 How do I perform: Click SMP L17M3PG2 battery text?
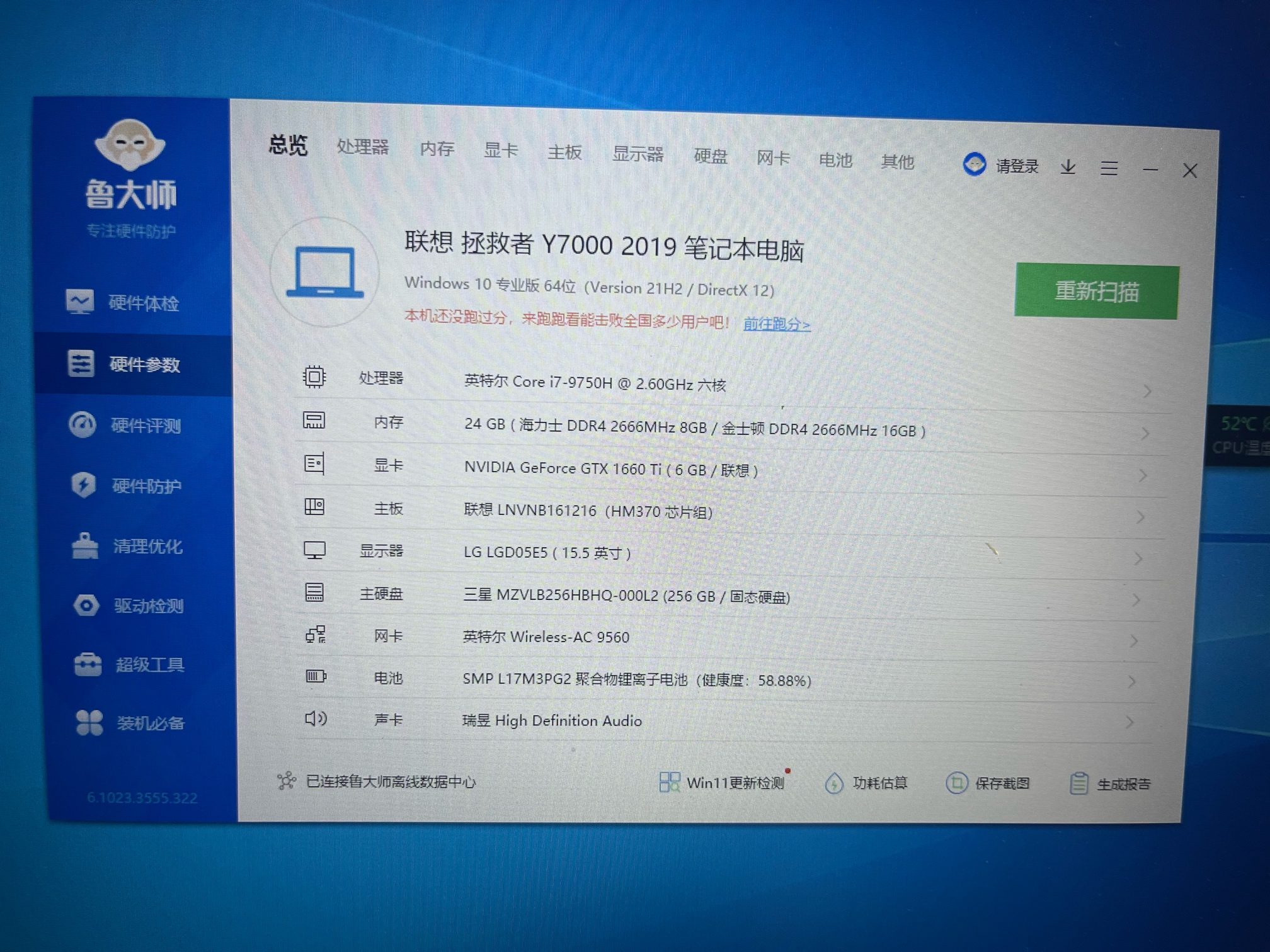(637, 679)
